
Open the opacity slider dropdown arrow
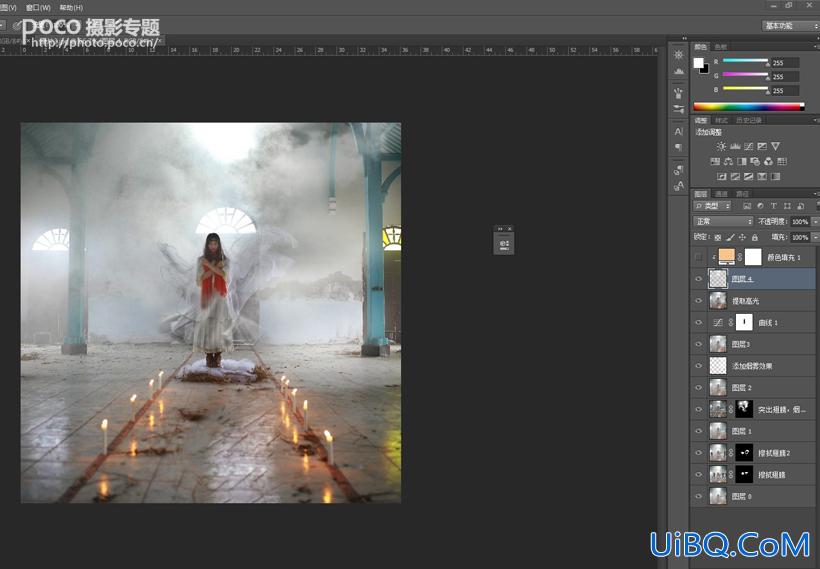[x=815, y=221]
